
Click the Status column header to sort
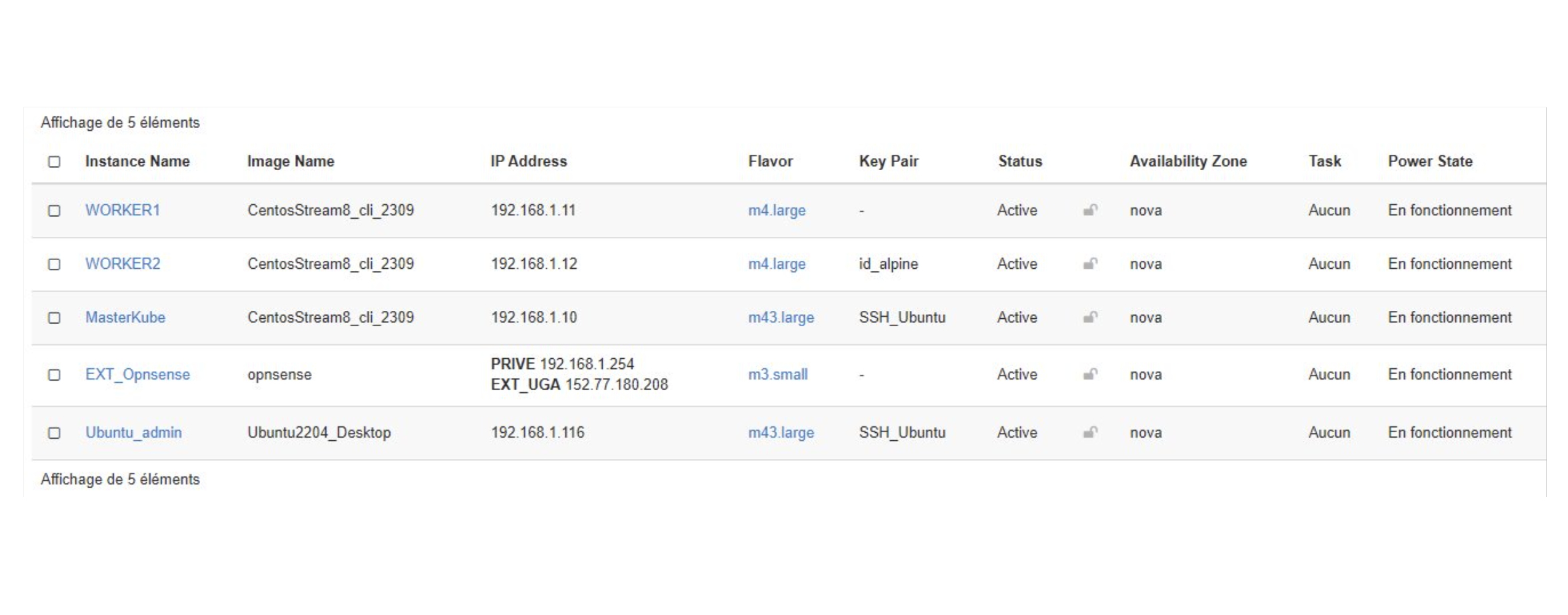point(1020,161)
